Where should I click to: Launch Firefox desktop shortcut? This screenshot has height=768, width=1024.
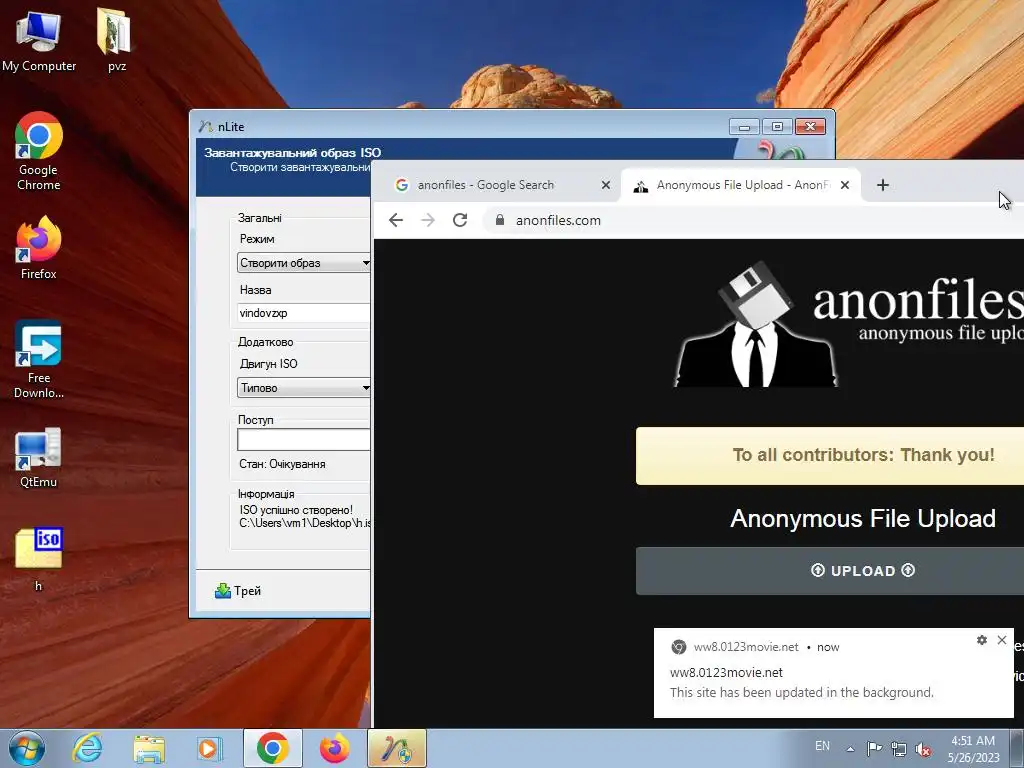tap(39, 248)
